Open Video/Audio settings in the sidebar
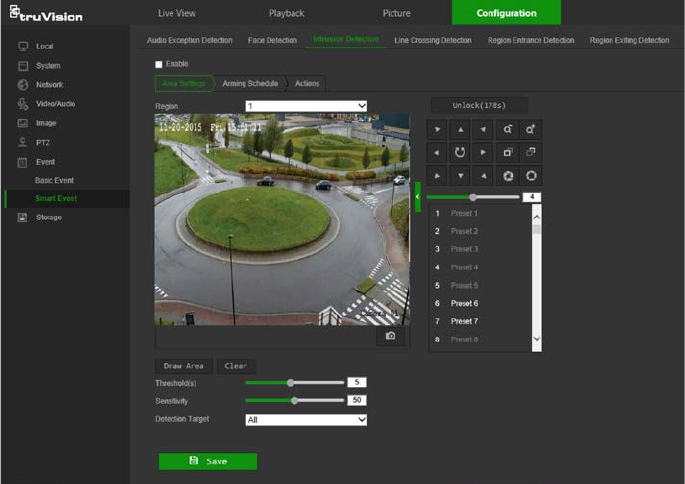 pyautogui.click(x=55, y=104)
